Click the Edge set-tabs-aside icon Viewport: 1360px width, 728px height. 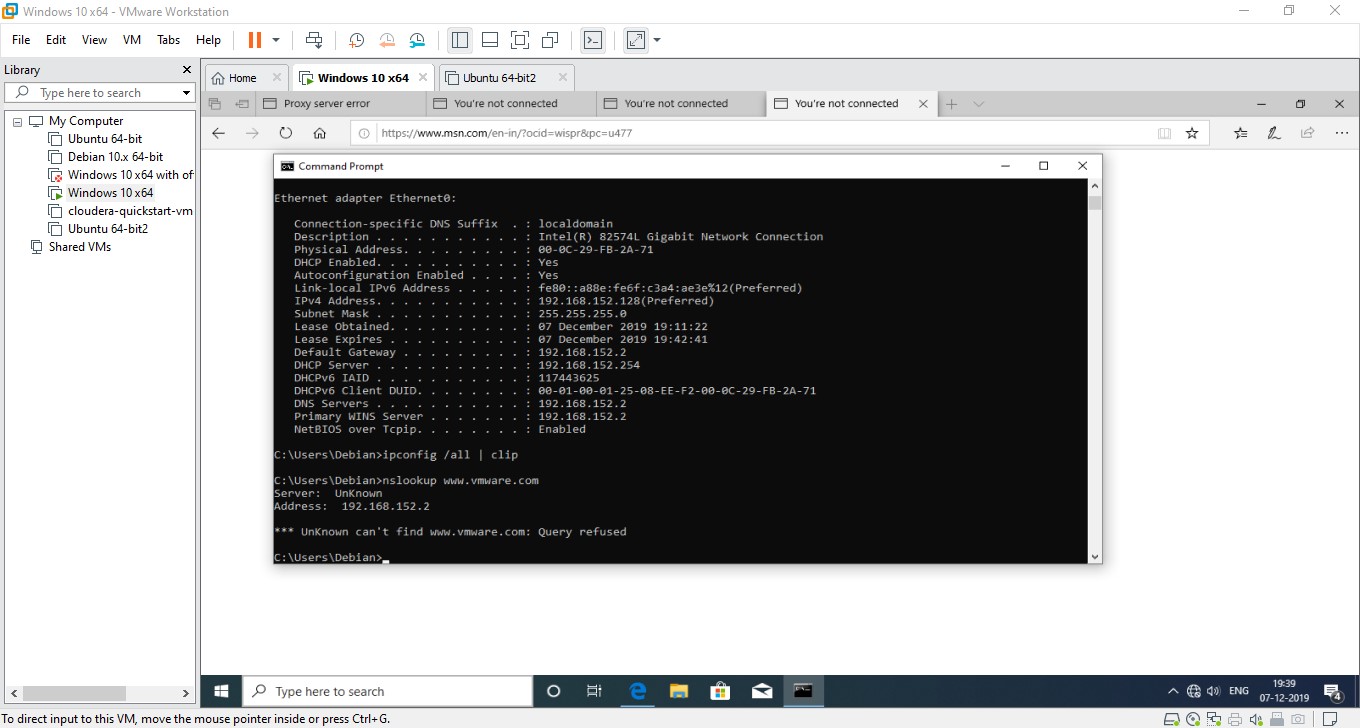(241, 103)
